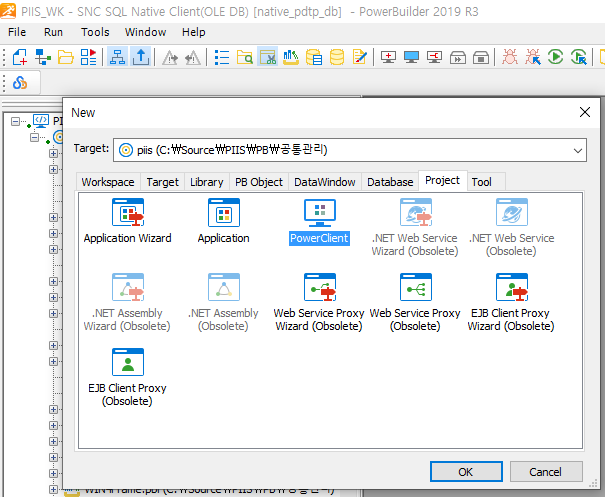Open the File menu
The image size is (605, 497).
click(17, 32)
